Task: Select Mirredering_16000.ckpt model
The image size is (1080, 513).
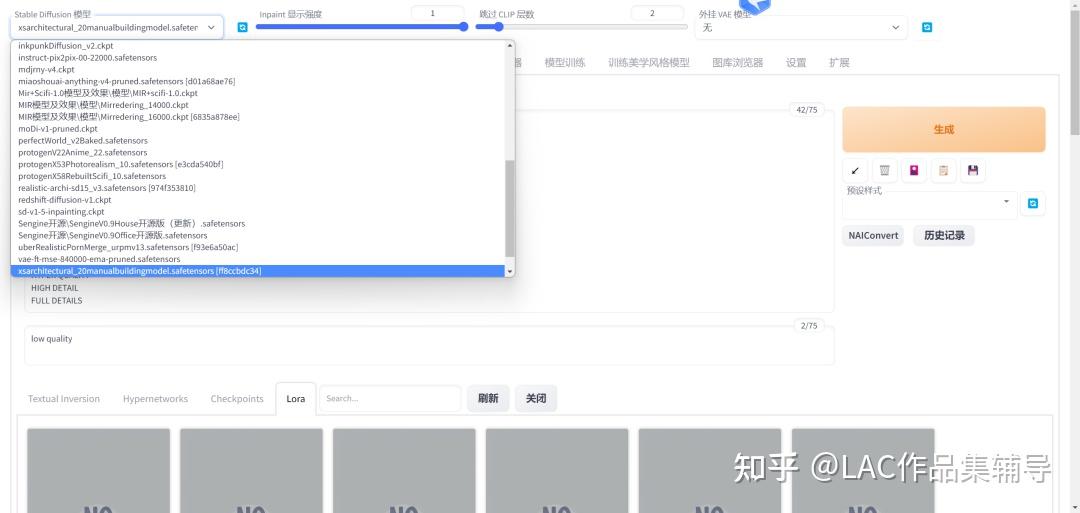Action: click(x=258, y=116)
